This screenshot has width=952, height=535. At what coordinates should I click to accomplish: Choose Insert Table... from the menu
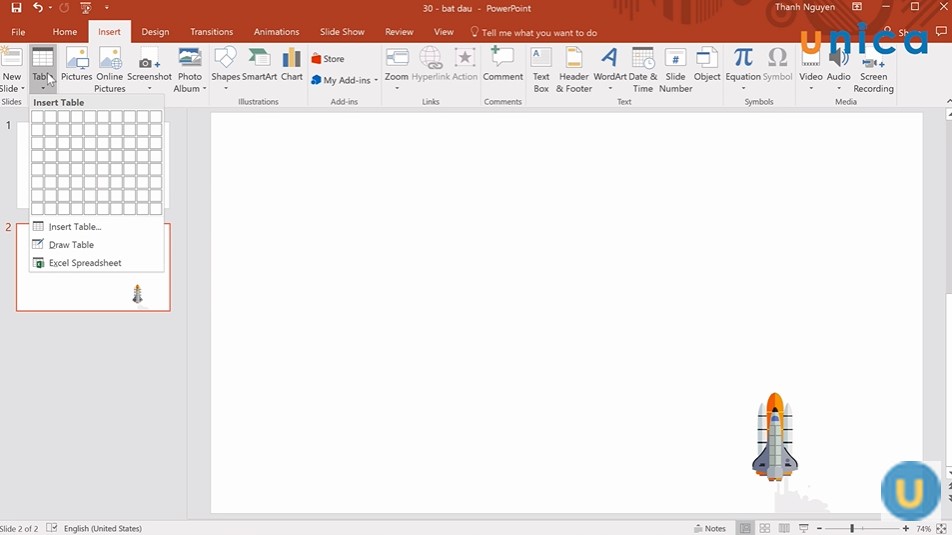(97, 227)
